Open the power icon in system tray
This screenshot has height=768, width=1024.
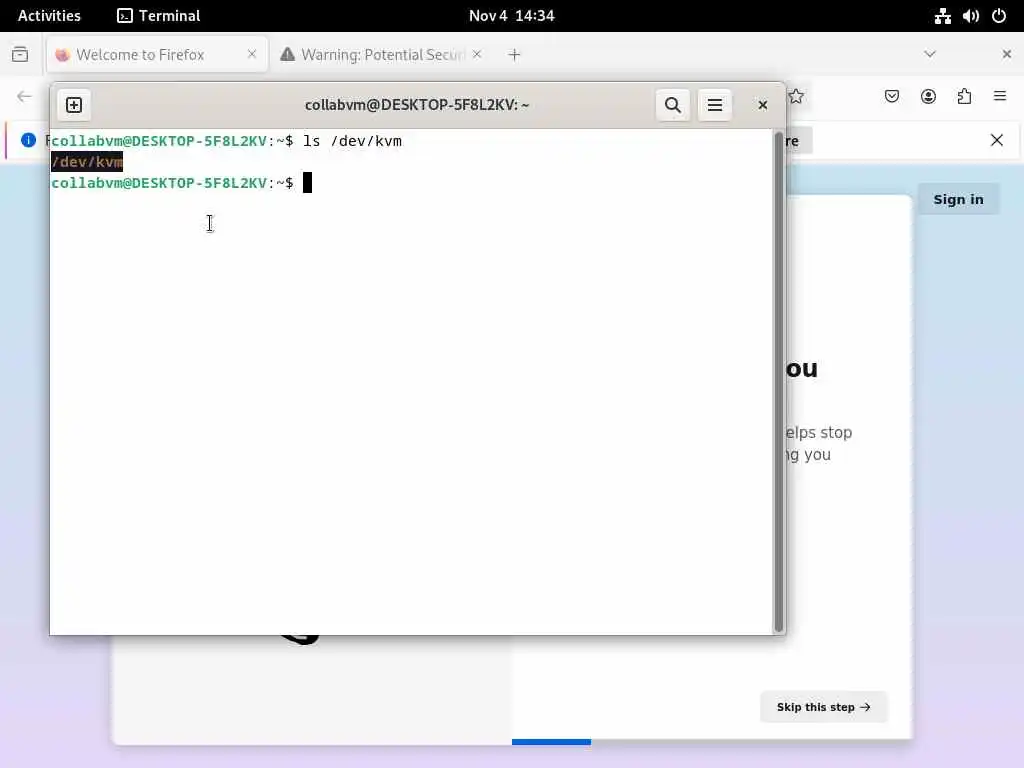pyautogui.click(x=999, y=16)
